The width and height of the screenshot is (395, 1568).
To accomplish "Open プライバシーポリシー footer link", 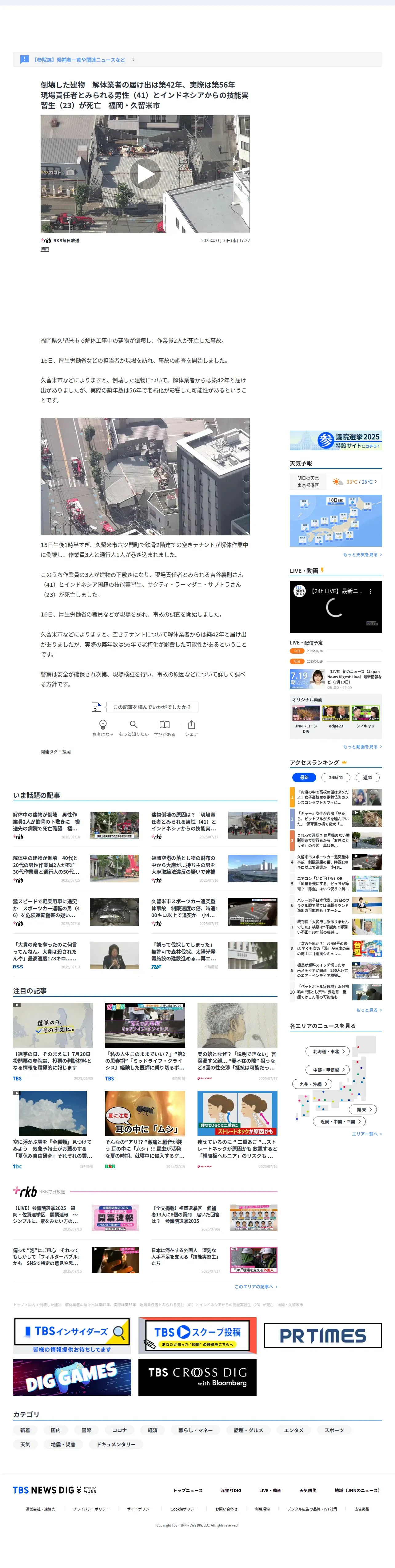I will 91,1509.
